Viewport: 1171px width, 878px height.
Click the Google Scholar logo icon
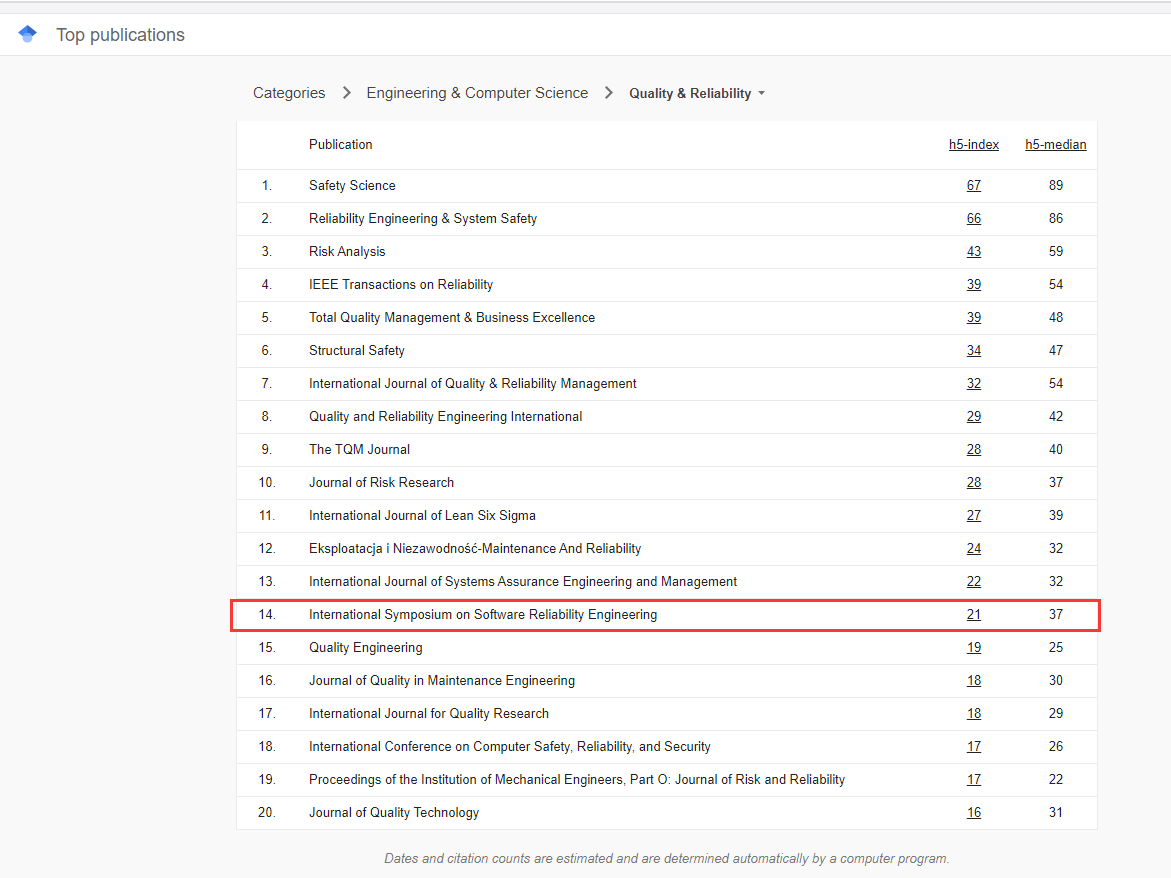(x=28, y=34)
